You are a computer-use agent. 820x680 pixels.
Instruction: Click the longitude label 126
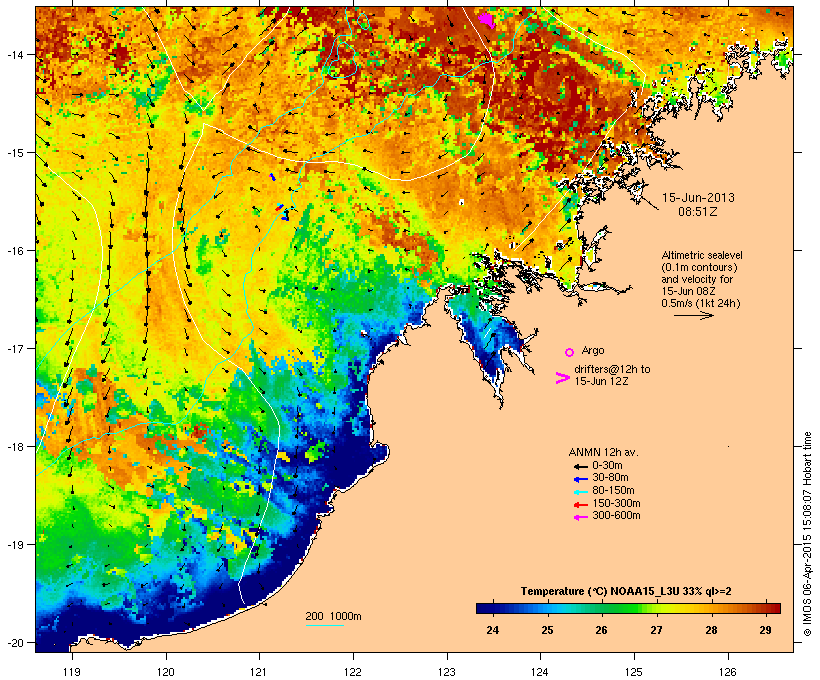pyautogui.click(x=727, y=672)
